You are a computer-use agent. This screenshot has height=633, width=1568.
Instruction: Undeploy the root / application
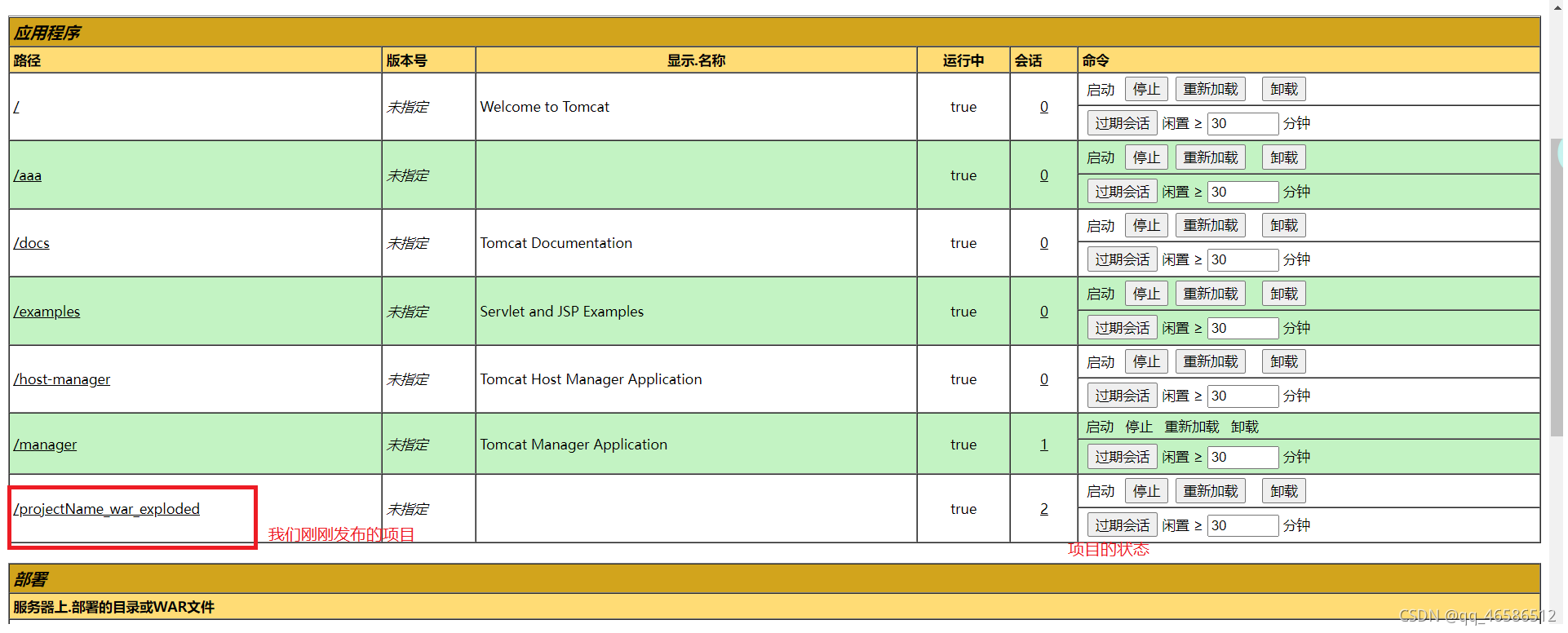(1284, 89)
